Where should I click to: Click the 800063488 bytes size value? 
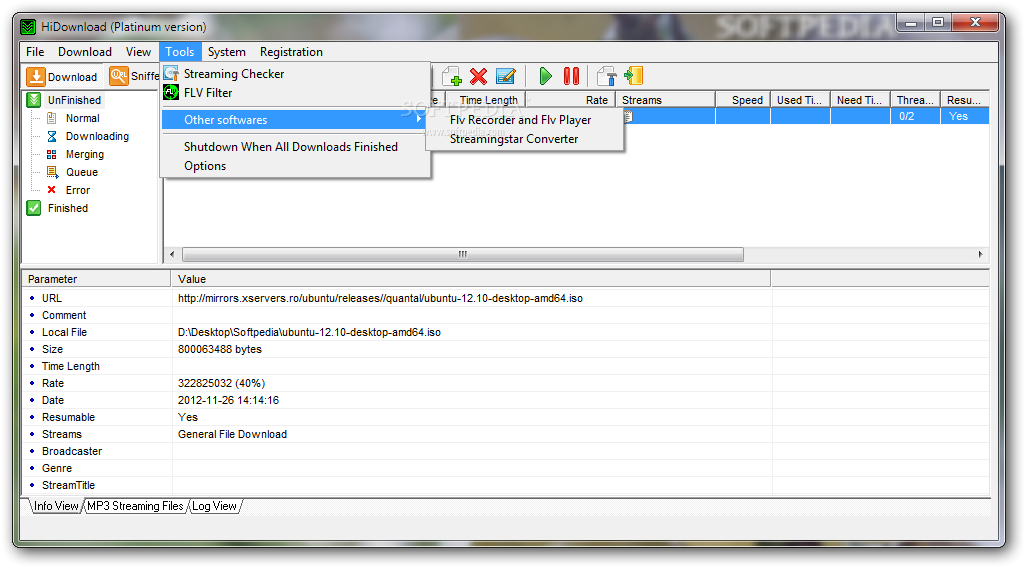pyautogui.click(x=220, y=349)
